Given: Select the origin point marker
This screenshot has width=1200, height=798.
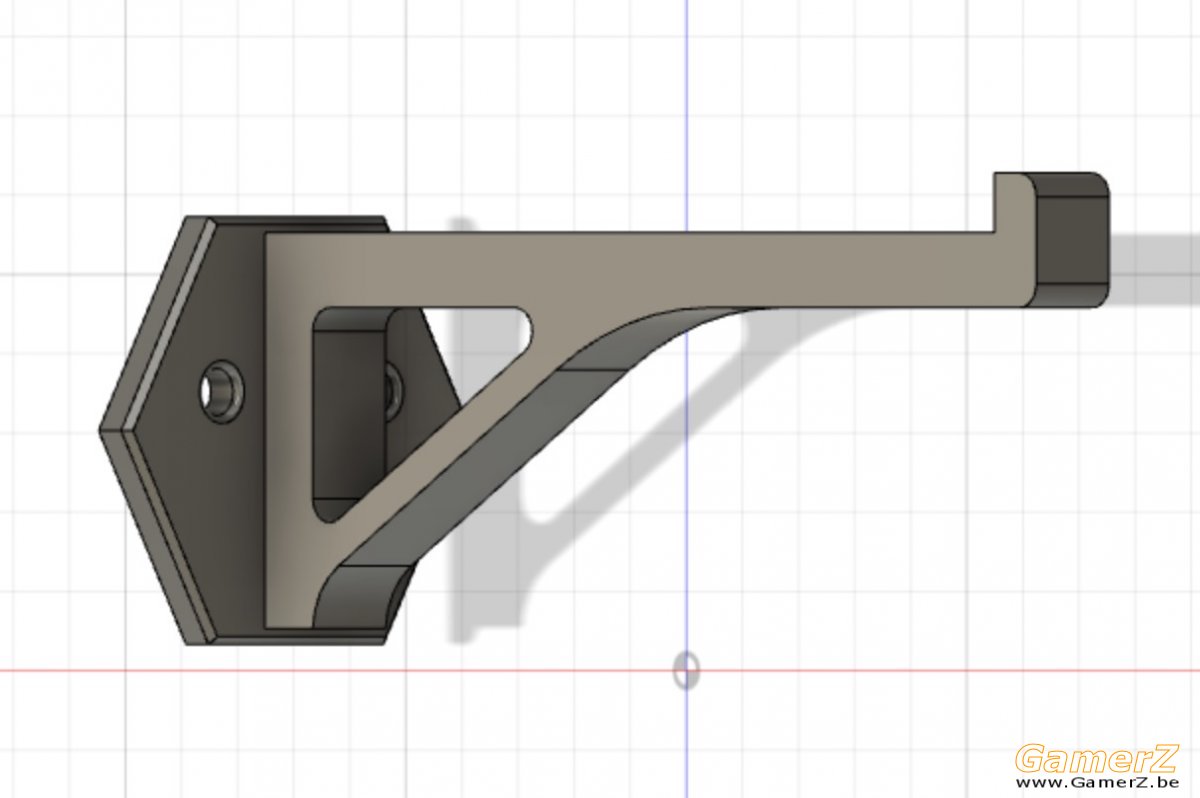Looking at the screenshot, I should pos(686,670).
